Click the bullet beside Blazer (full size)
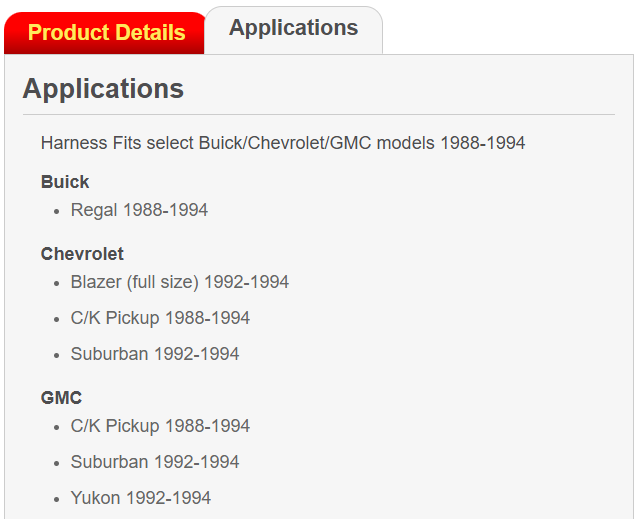This screenshot has height=519, width=643. click(57, 283)
